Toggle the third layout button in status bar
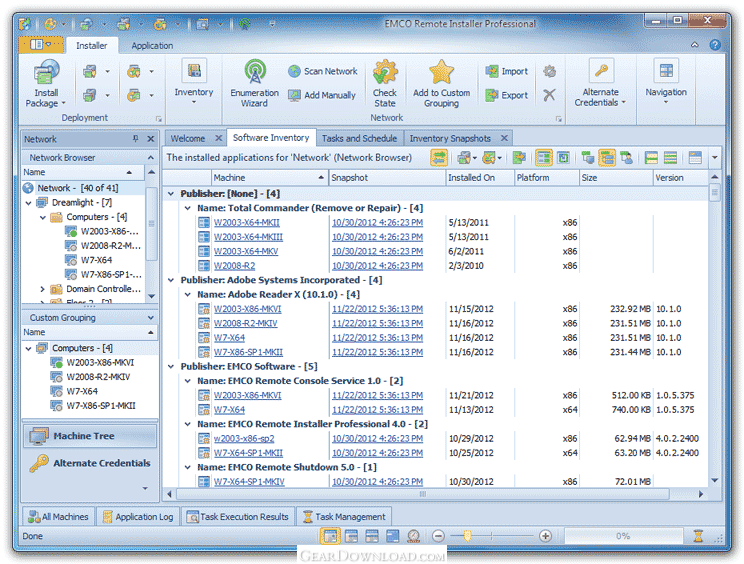 coord(372,536)
